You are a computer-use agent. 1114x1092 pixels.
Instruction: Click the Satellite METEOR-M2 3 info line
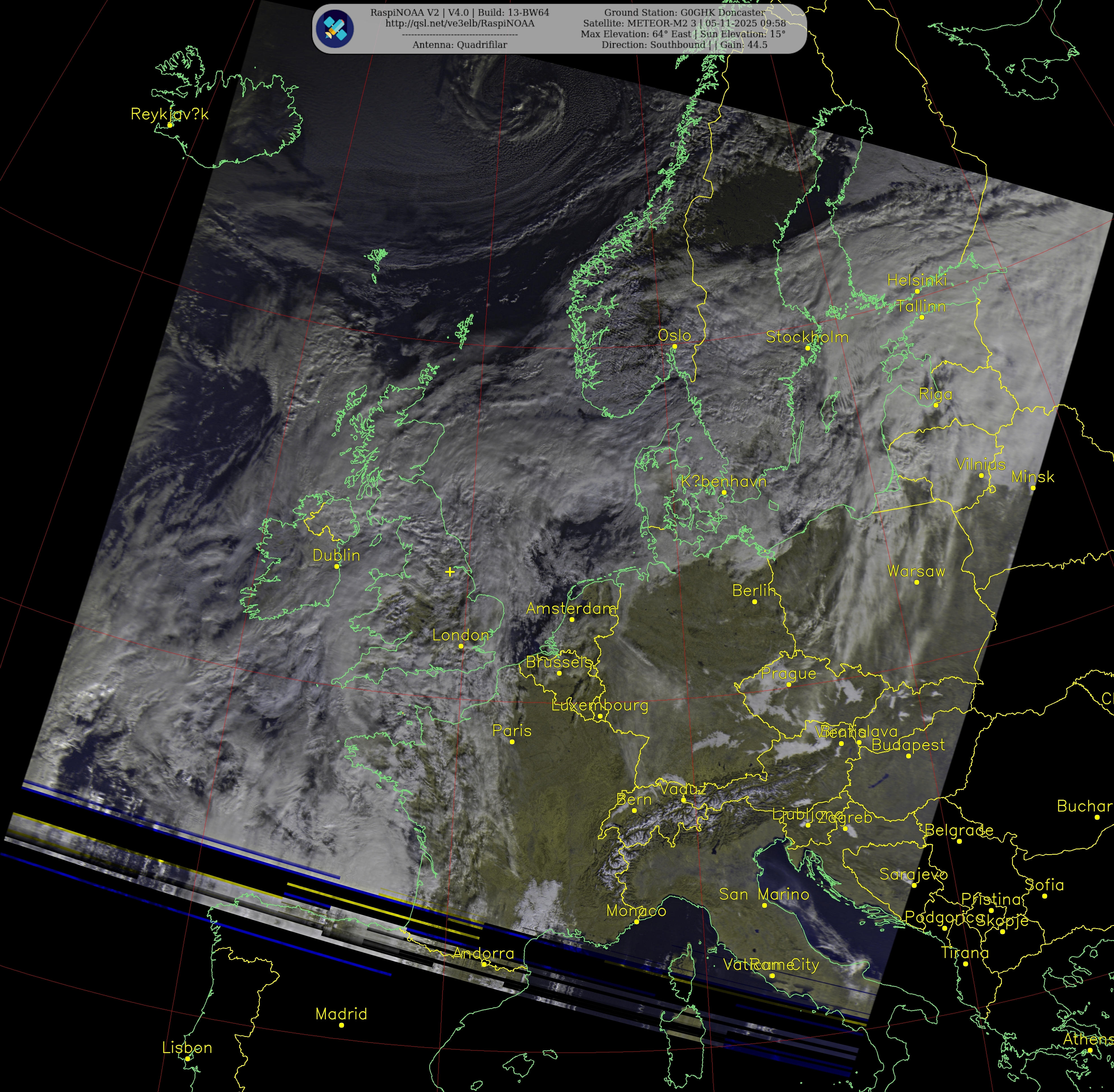(x=684, y=23)
